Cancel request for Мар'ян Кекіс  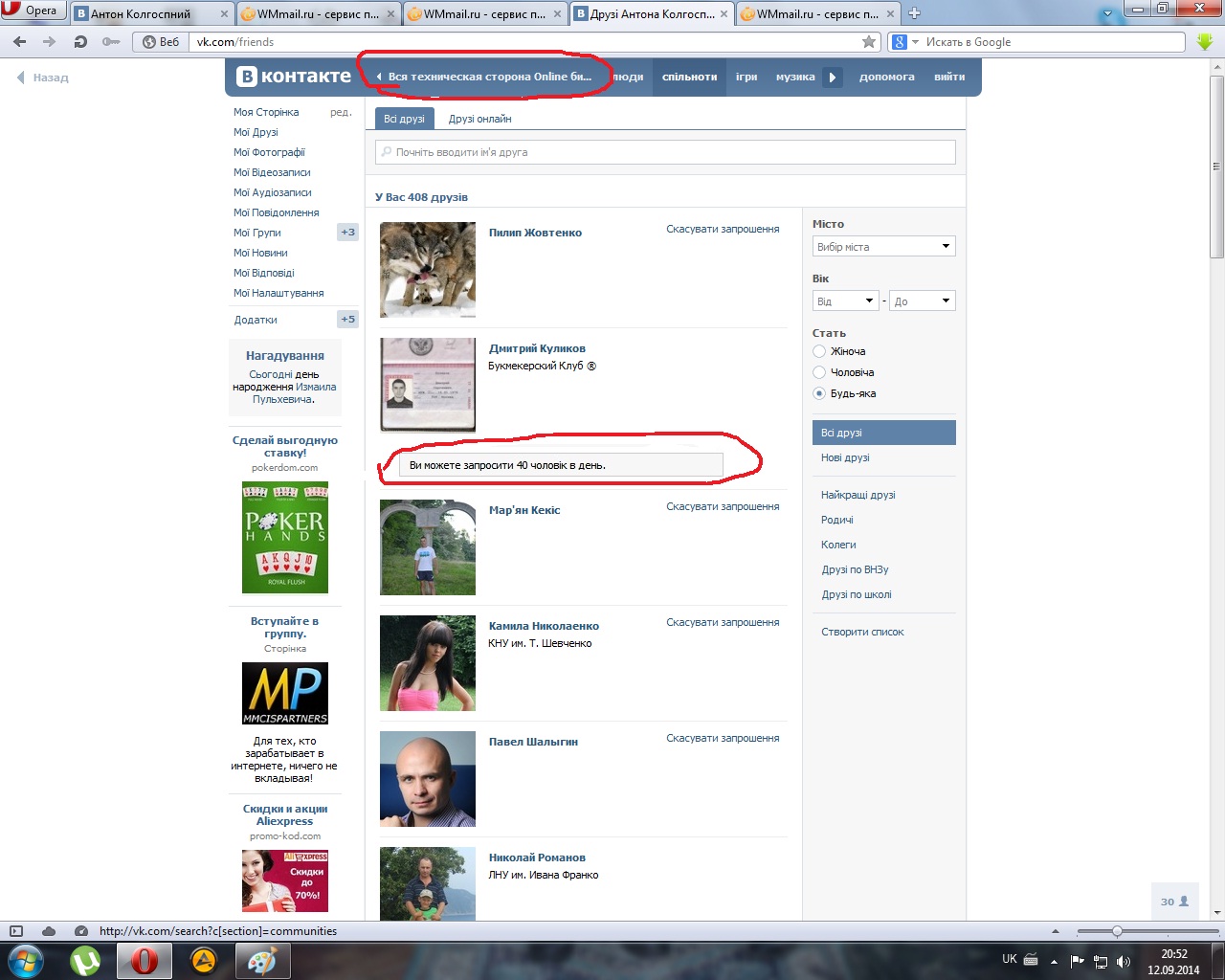(723, 506)
